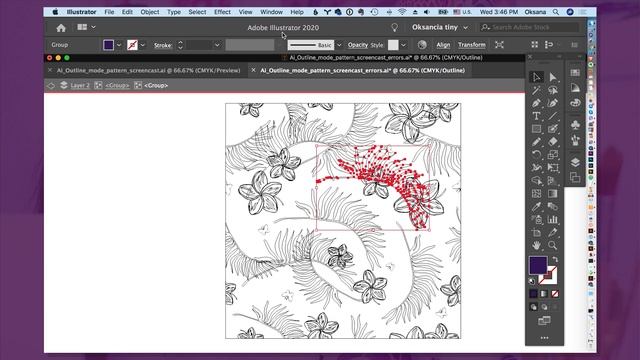Select the Pencil tool
The width and height of the screenshot is (640, 360).
536,142
